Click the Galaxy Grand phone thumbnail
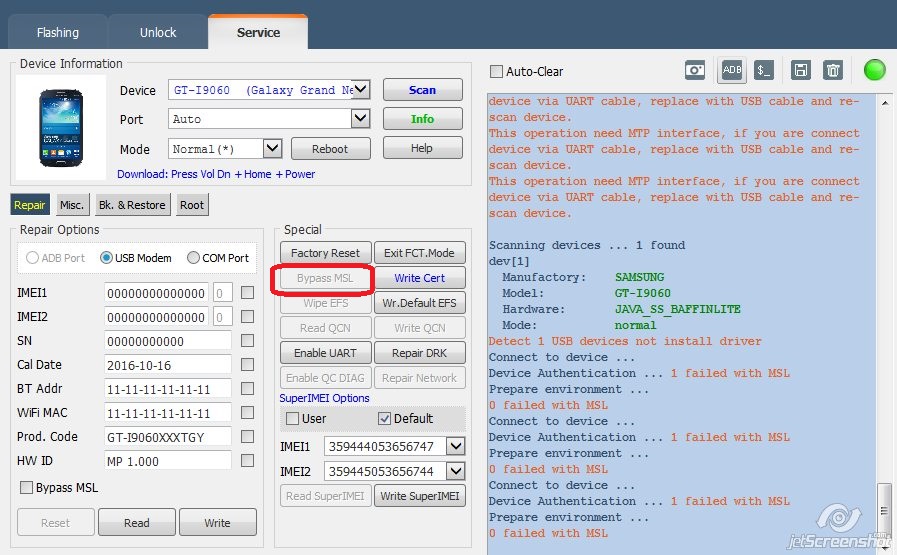This screenshot has width=897, height=555. [x=61, y=128]
